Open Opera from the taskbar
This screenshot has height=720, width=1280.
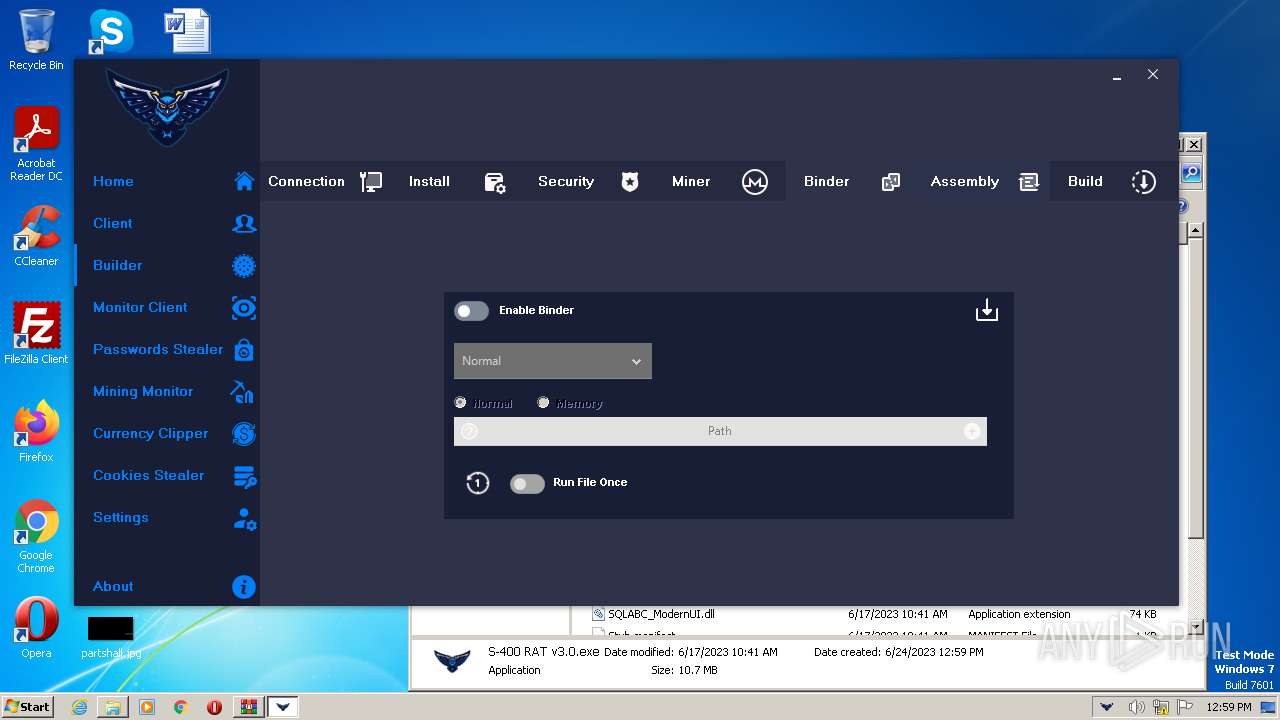click(x=214, y=707)
